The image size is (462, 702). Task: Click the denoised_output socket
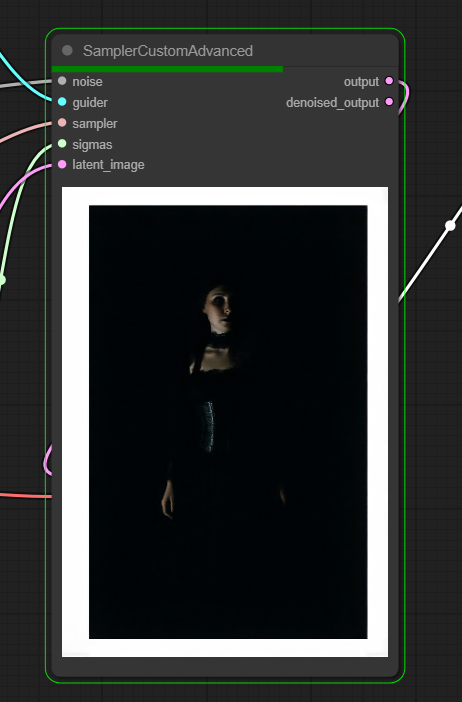(389, 102)
